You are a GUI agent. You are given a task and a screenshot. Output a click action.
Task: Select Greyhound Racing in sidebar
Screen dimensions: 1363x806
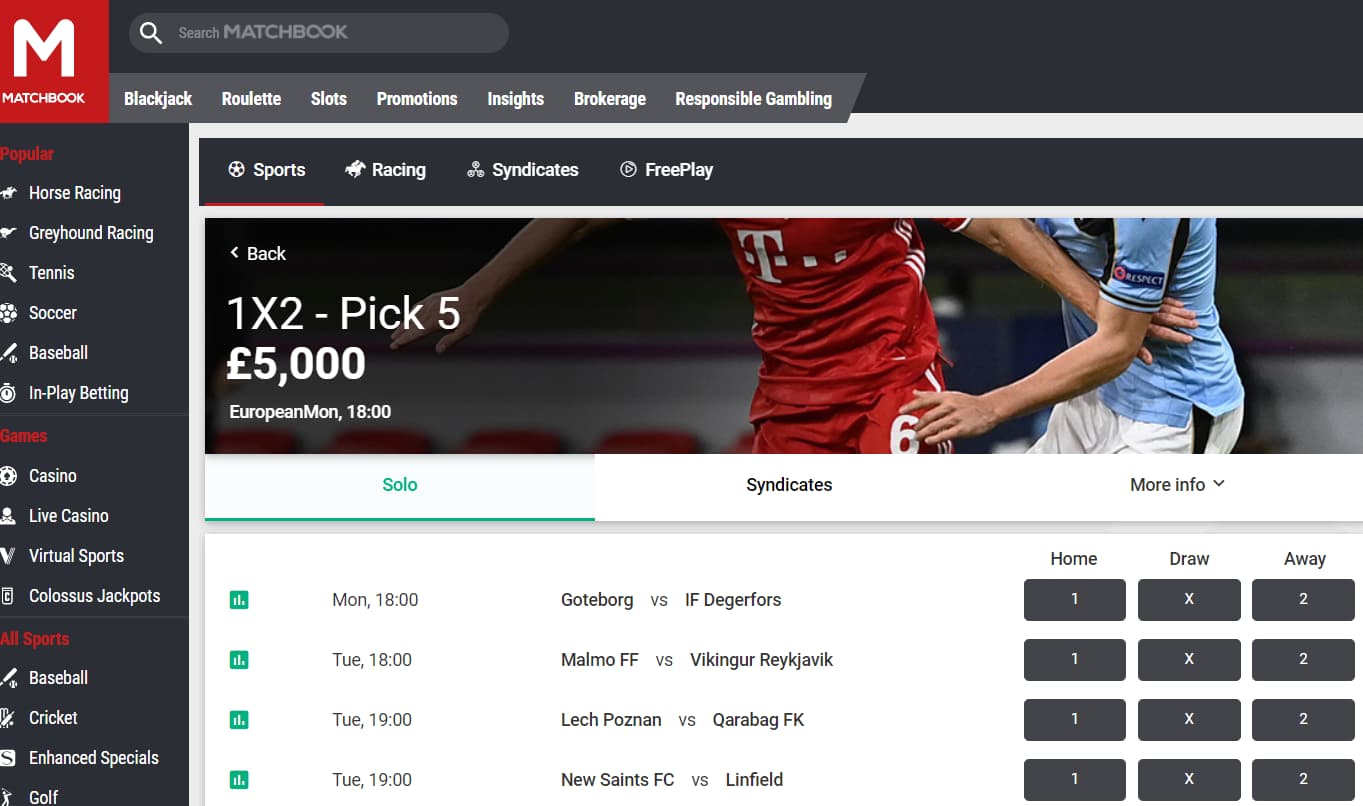[x=90, y=233]
